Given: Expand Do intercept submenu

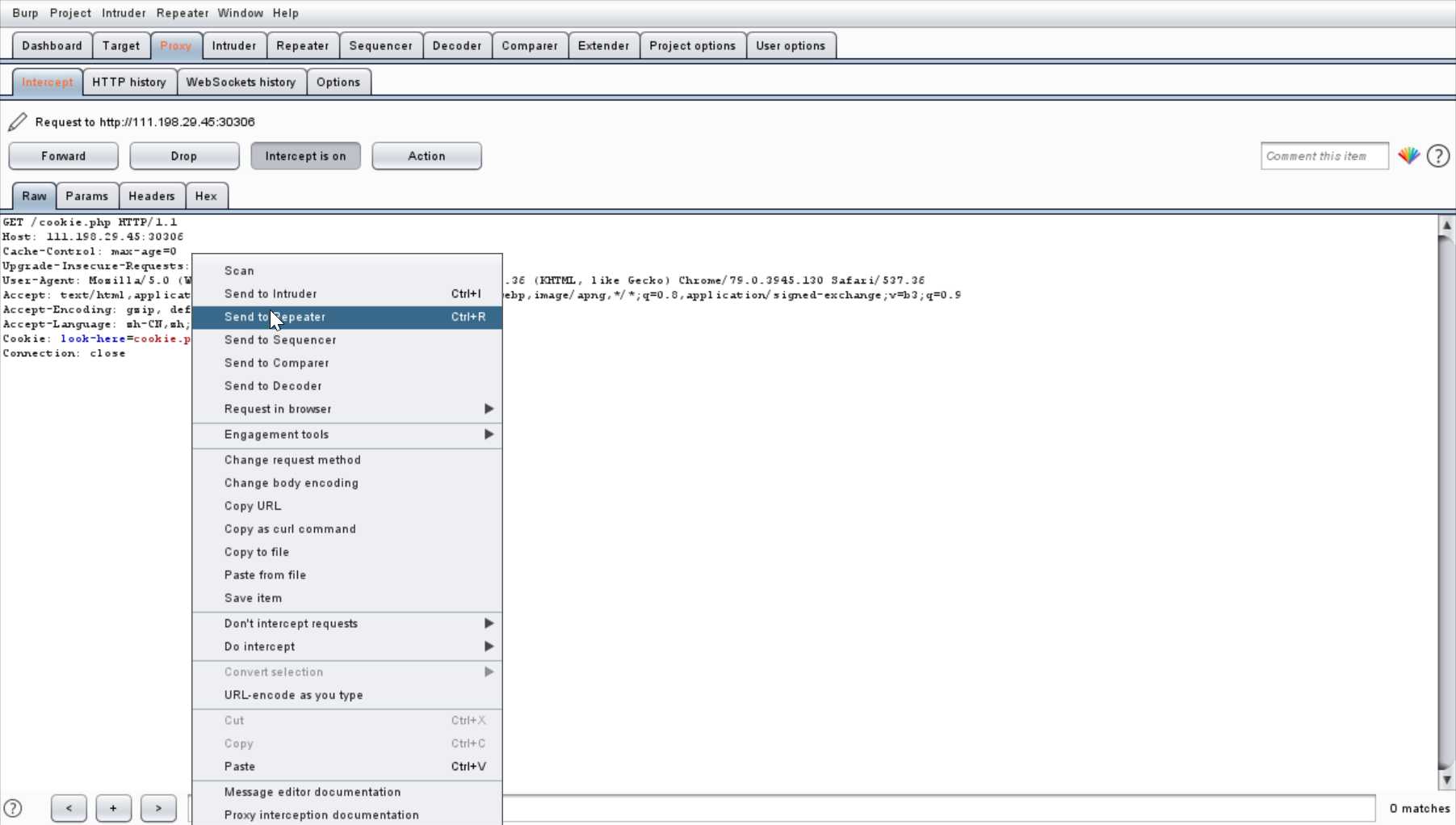Looking at the screenshot, I should (x=347, y=646).
